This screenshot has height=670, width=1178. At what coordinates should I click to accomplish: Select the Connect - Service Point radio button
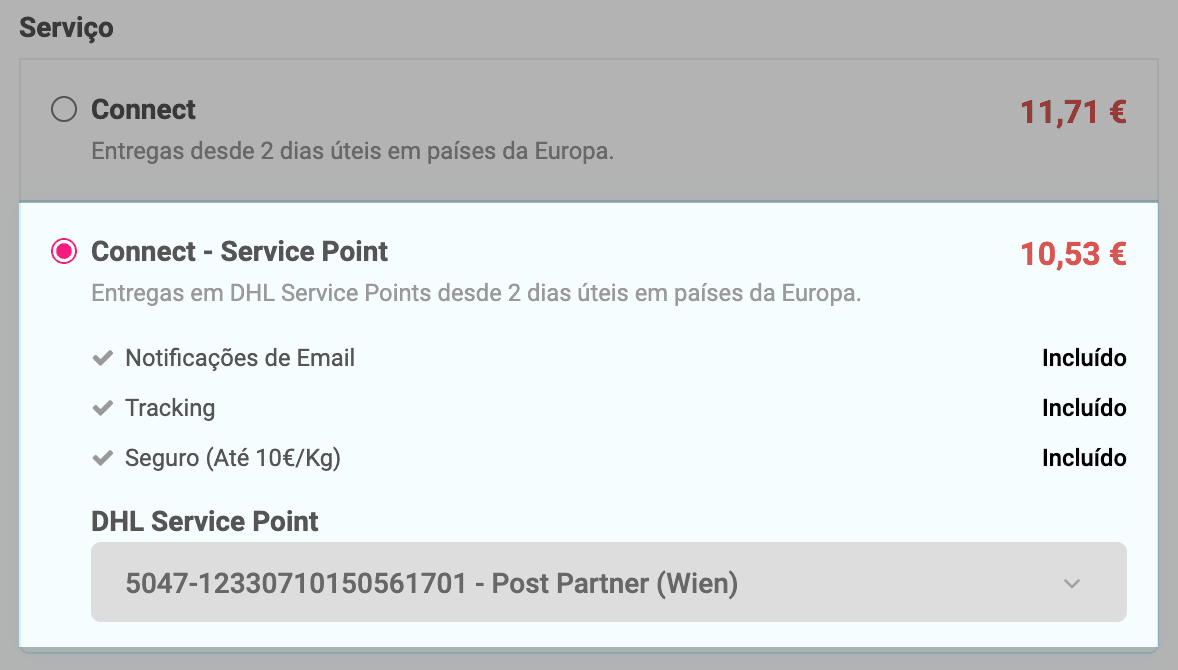(x=64, y=252)
